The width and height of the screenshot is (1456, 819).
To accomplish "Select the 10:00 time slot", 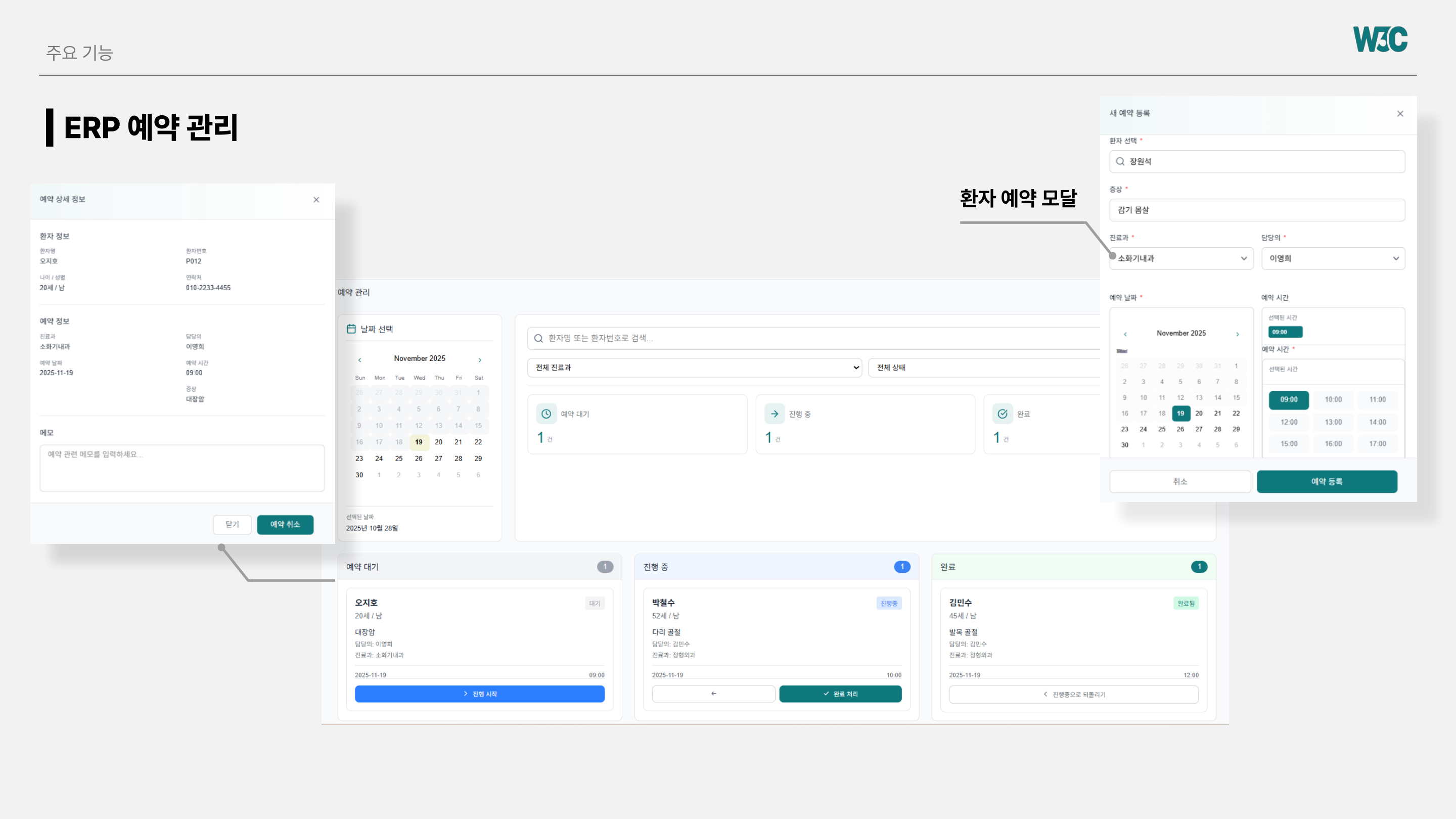I will [x=1333, y=399].
